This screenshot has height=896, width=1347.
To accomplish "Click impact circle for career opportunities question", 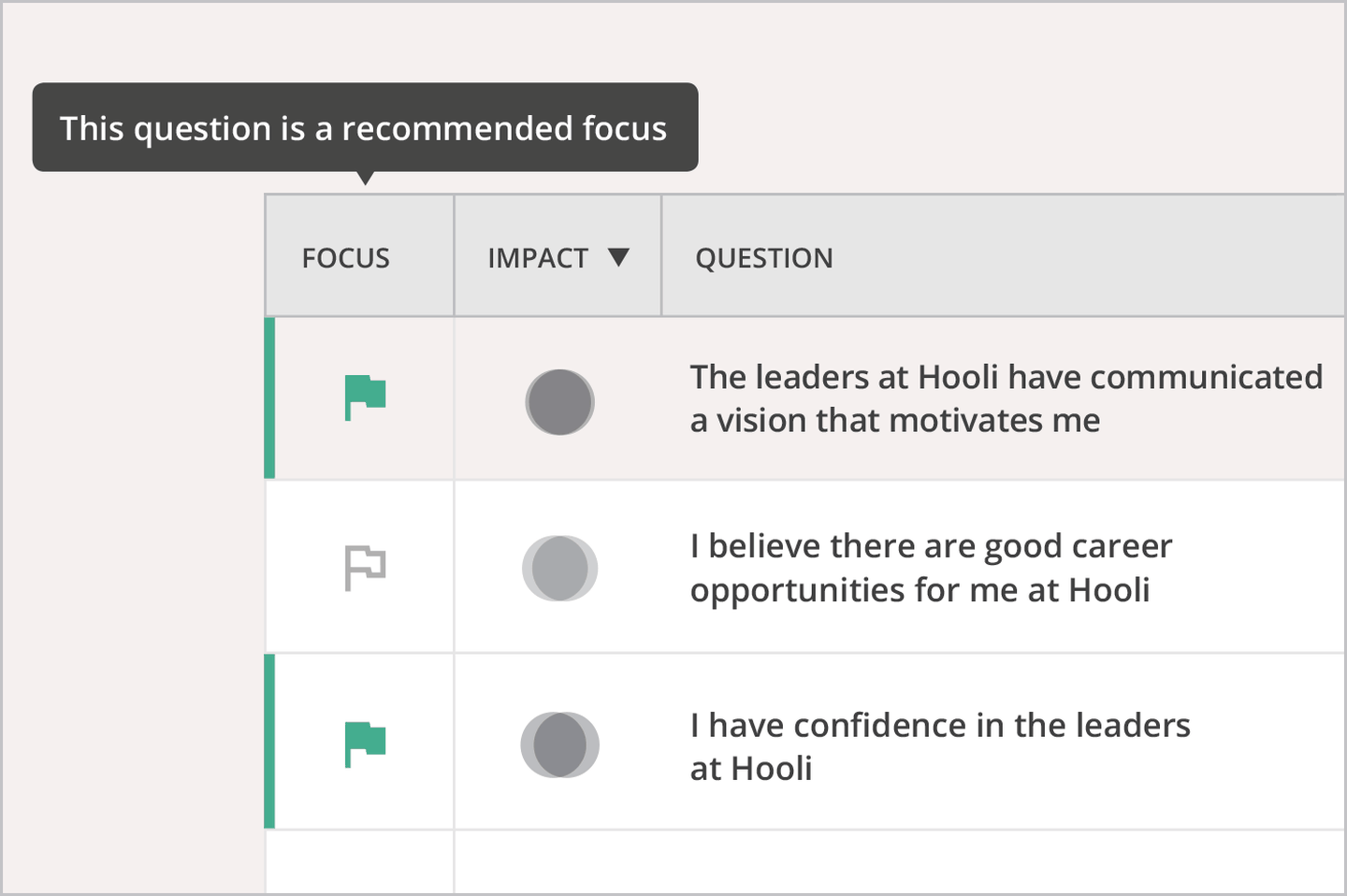I will pyautogui.click(x=559, y=568).
